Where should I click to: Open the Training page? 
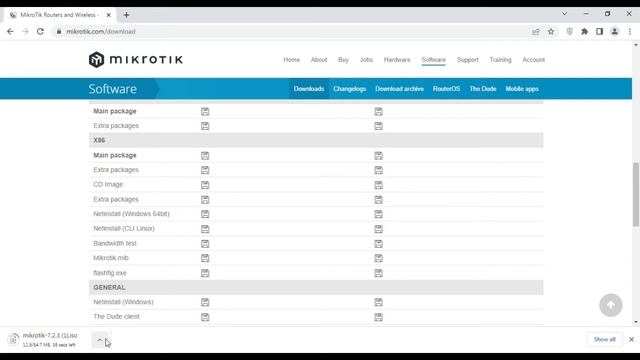[500, 60]
